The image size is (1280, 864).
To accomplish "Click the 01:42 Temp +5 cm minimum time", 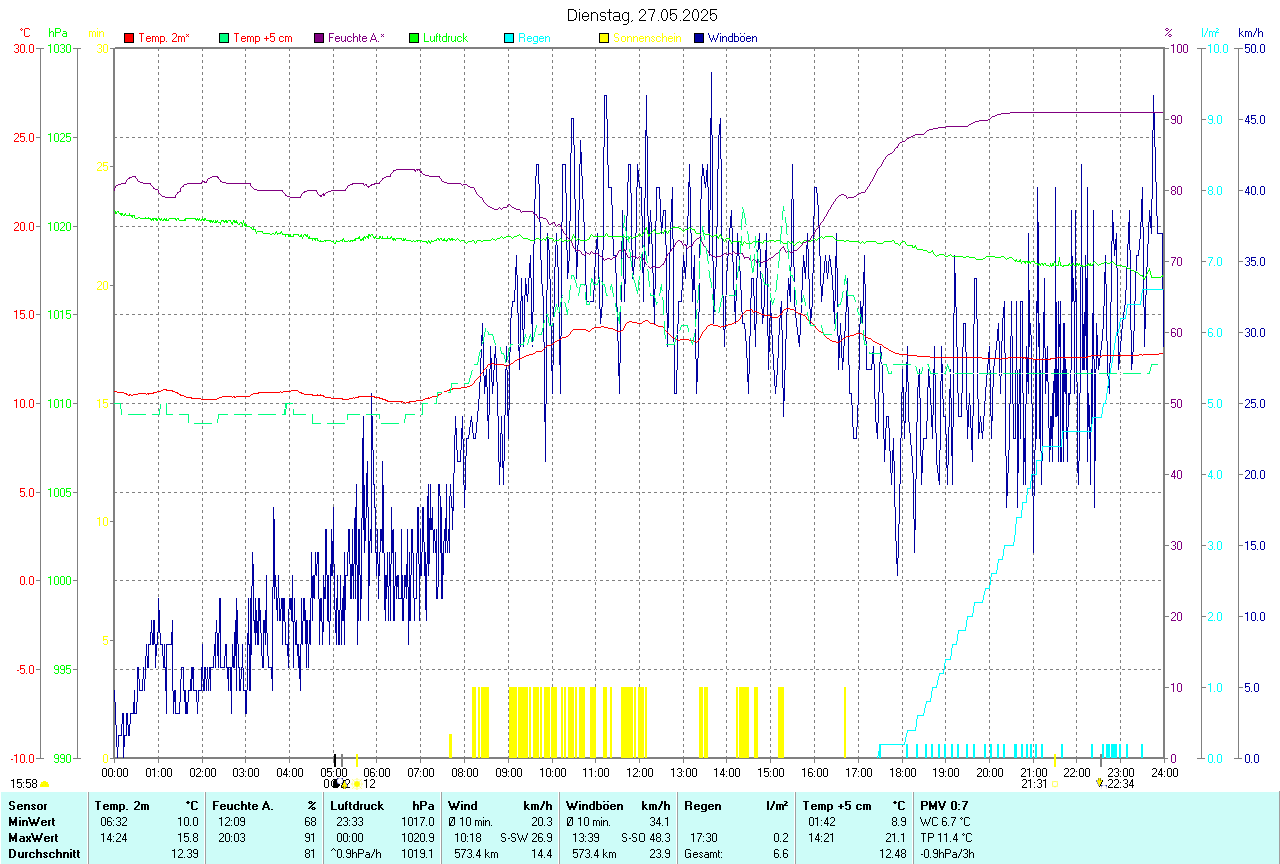I will (823, 821).
